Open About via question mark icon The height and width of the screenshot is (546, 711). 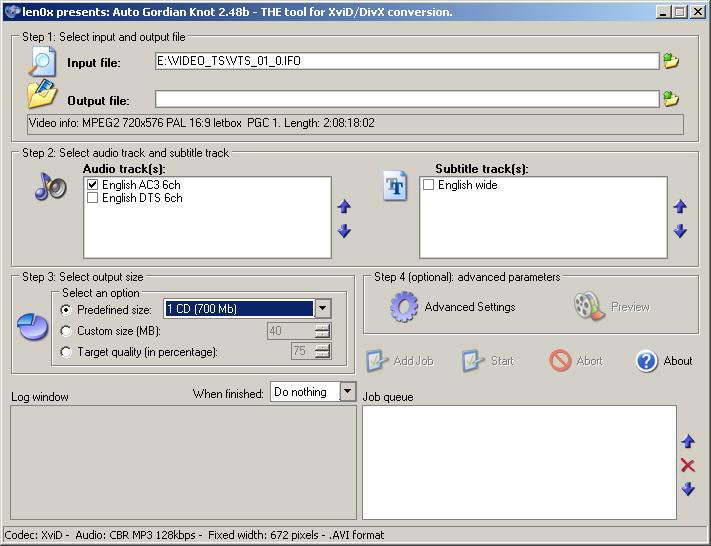tap(646, 361)
